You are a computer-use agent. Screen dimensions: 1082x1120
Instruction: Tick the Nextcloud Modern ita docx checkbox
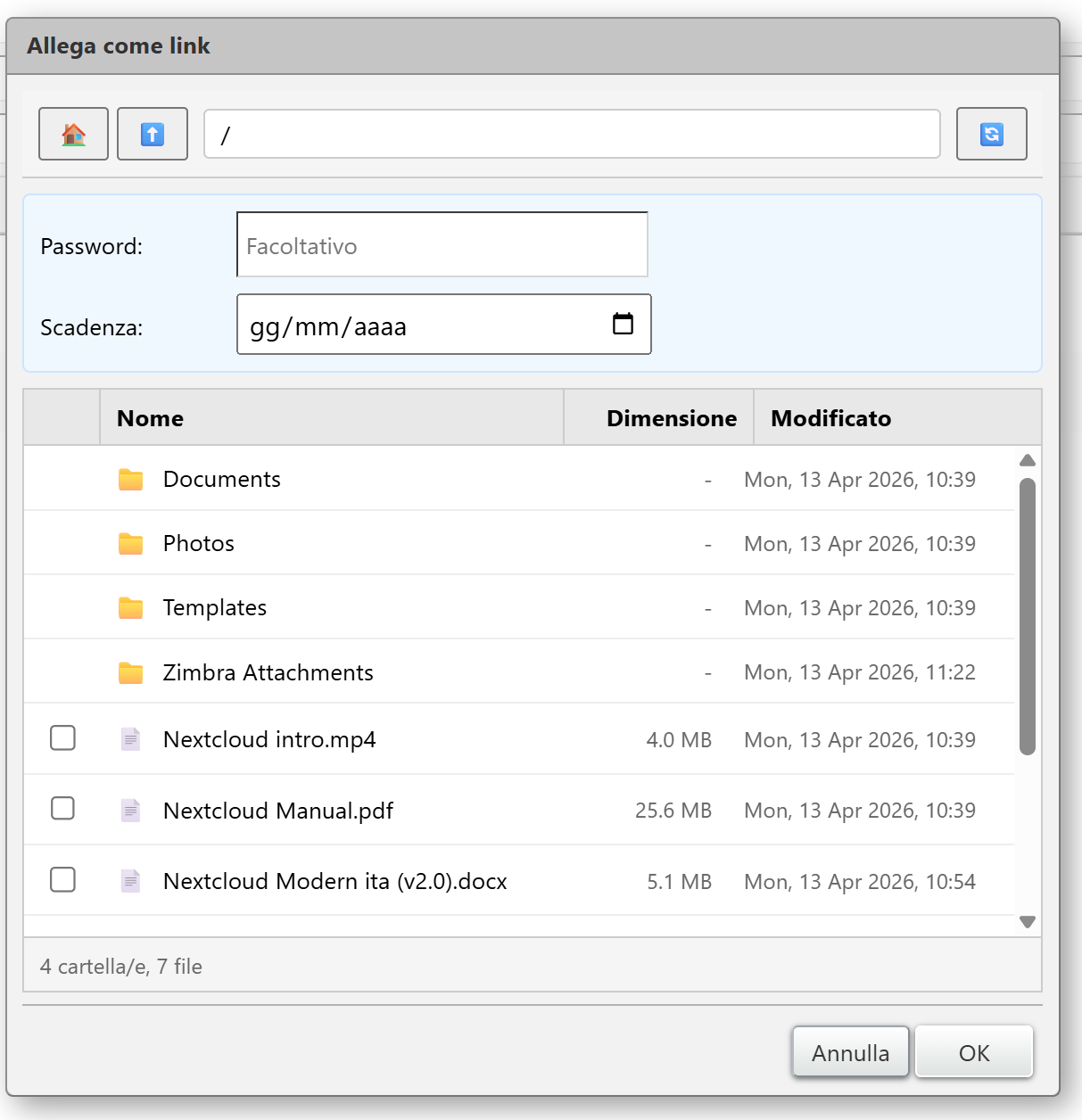pos(62,880)
